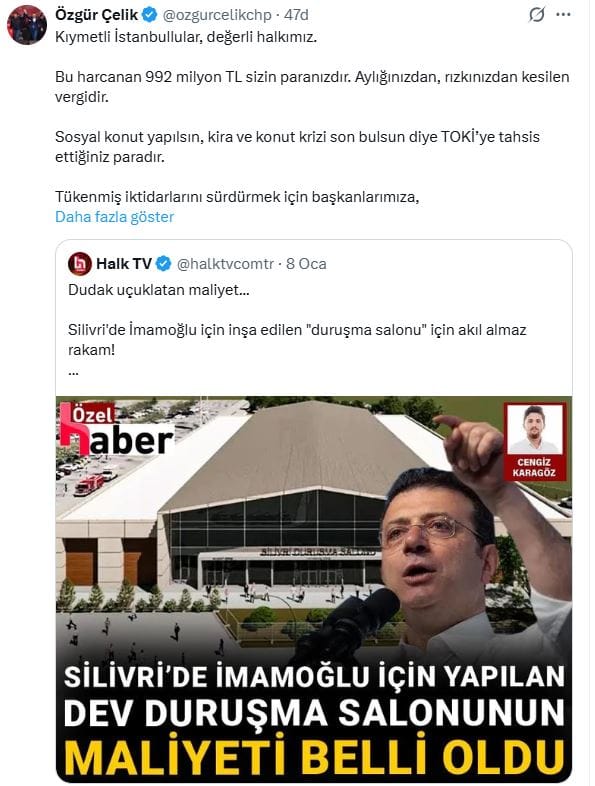
Task: Click the Halk TV logo avatar
Action: [x=80, y=264]
